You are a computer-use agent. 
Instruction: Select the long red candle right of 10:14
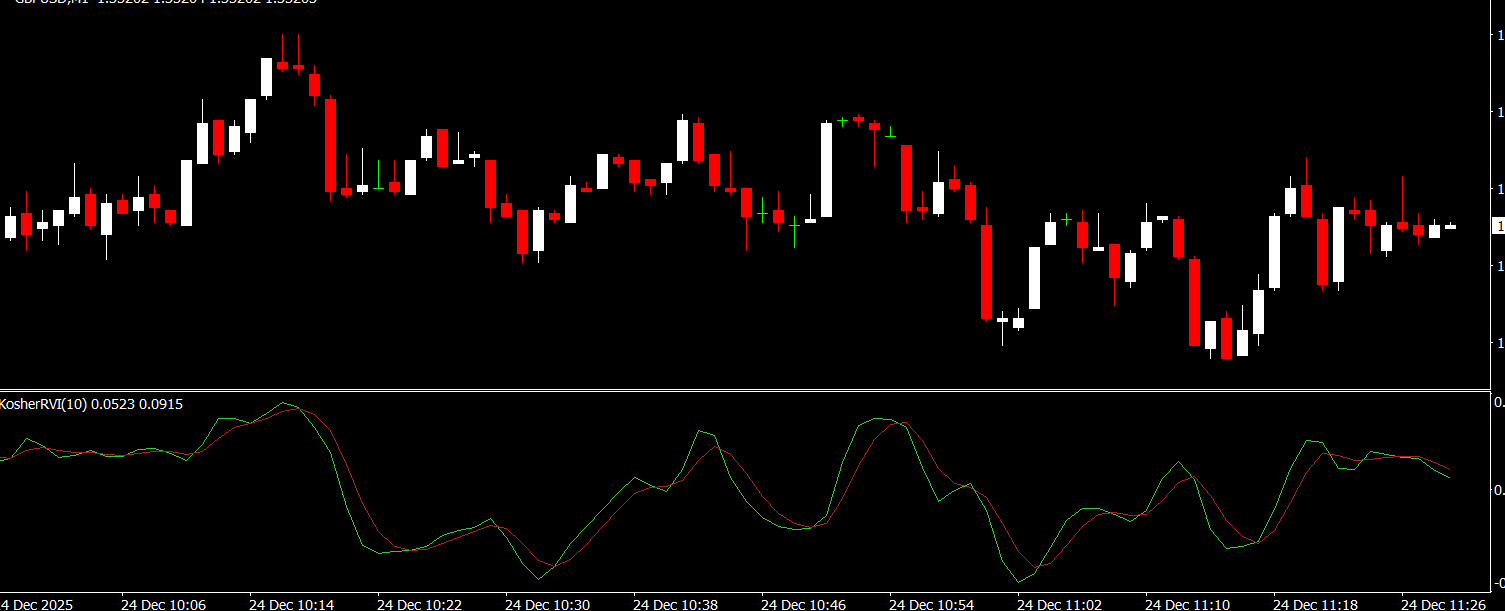tap(330, 144)
